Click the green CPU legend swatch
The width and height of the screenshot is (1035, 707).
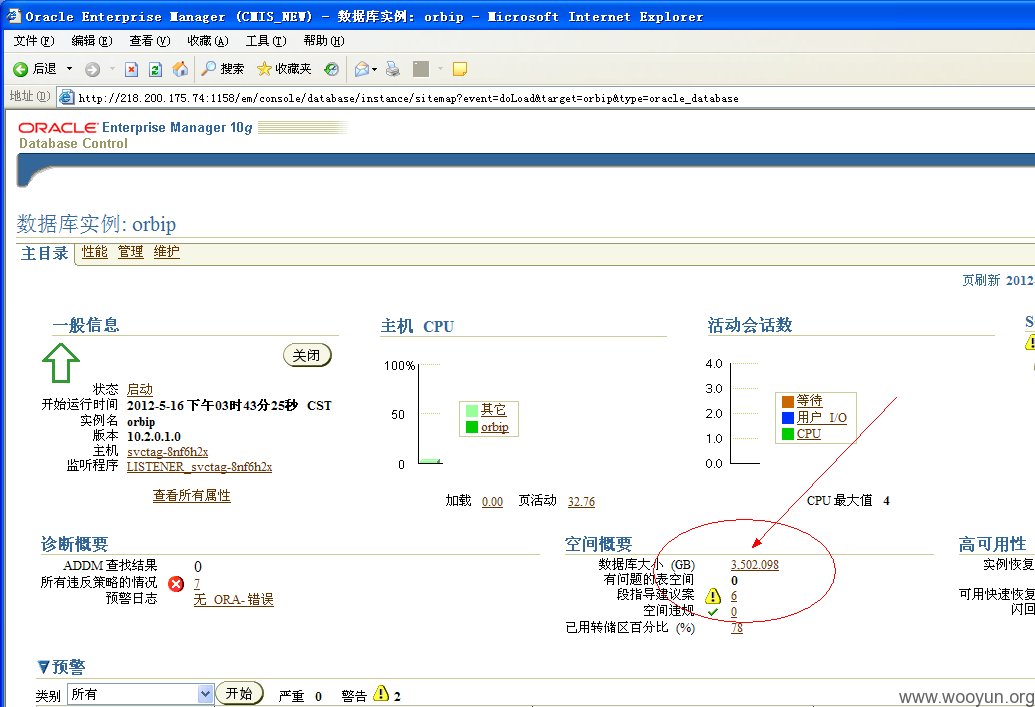click(787, 434)
